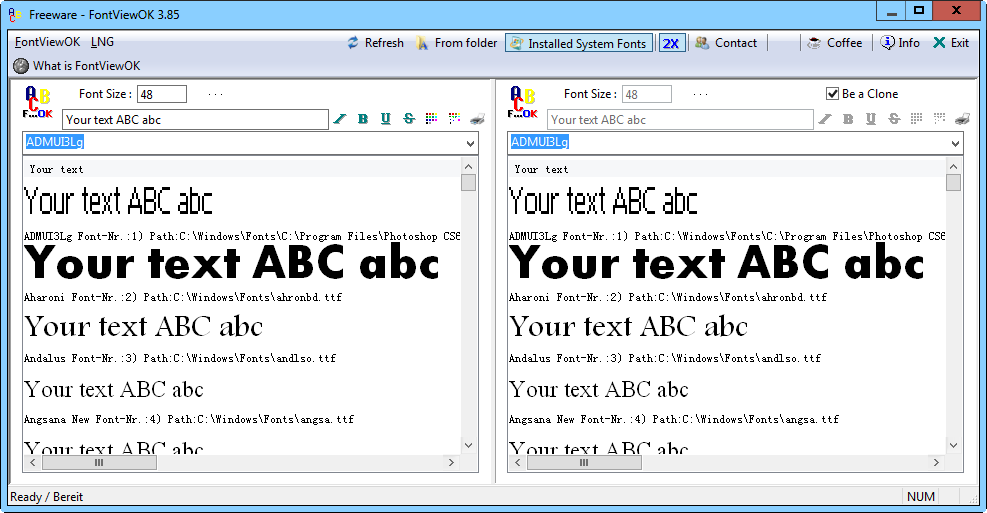Click right pane strikethrough icon
Screen dimensions: 987x513
[x=894, y=118]
